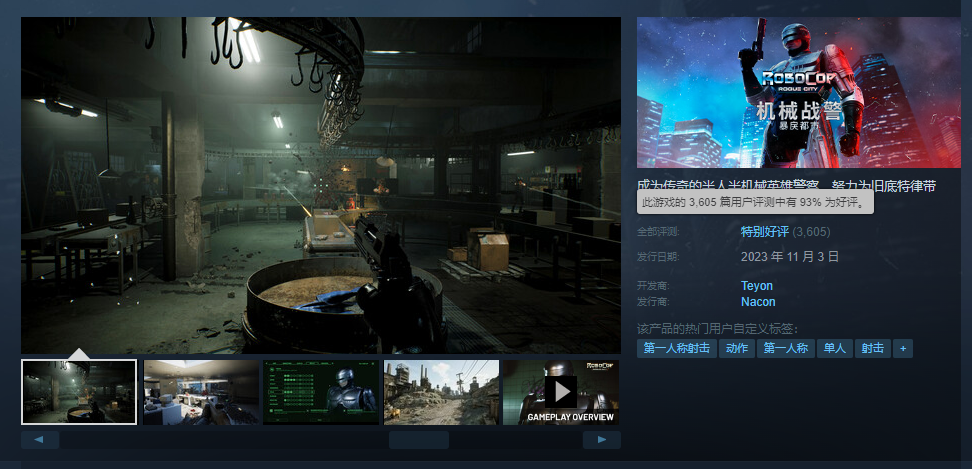Open developer Teyon's page

tap(757, 286)
